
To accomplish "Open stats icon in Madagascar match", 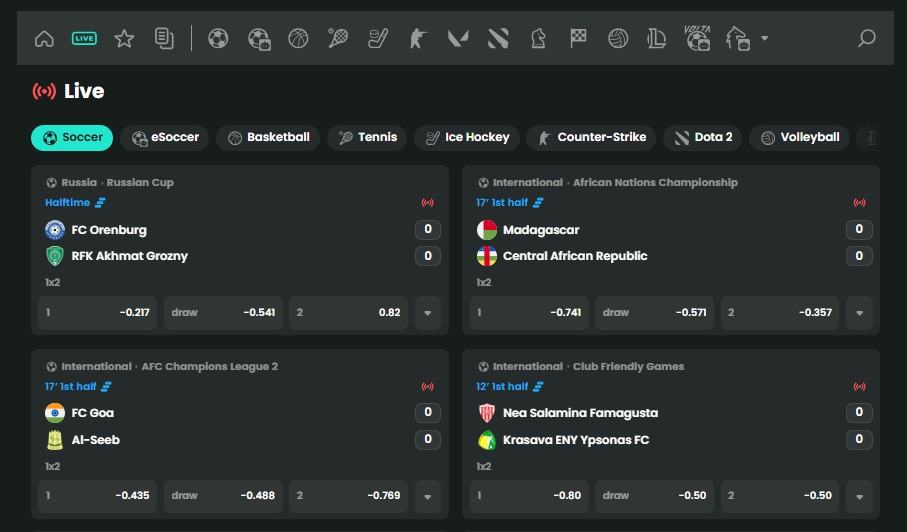I will tap(538, 202).
